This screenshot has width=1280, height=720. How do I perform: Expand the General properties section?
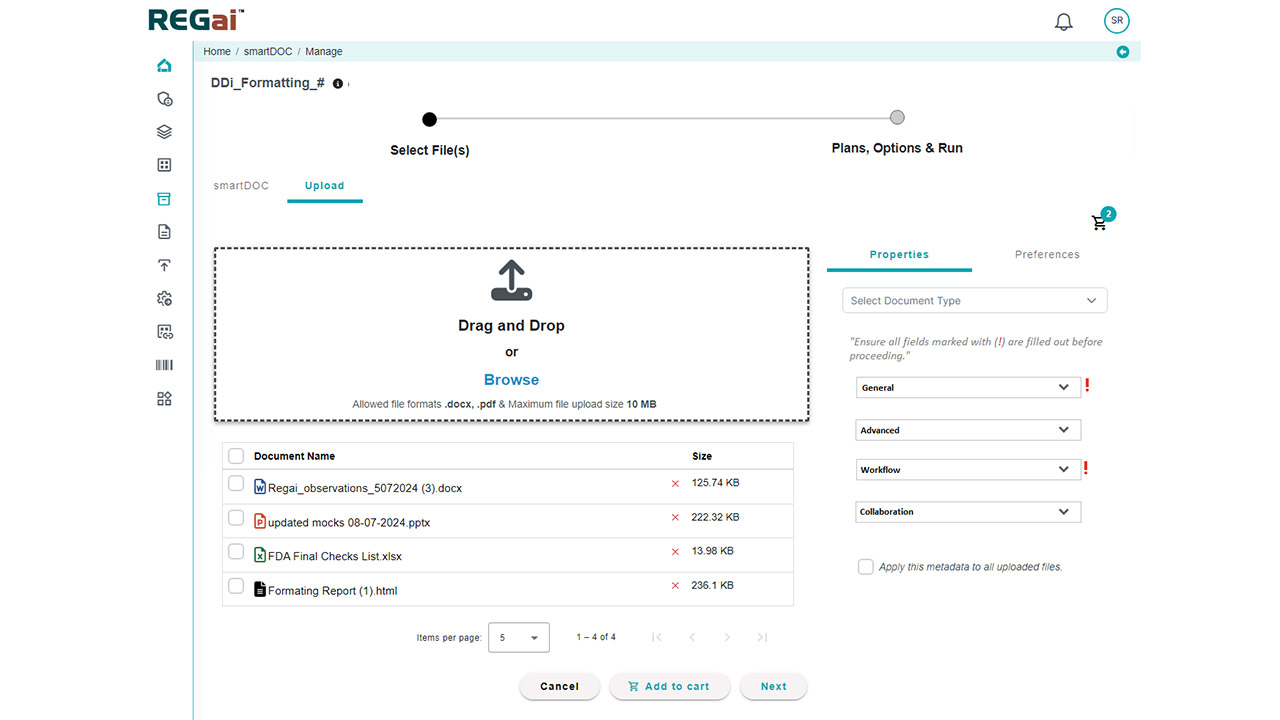click(x=968, y=388)
